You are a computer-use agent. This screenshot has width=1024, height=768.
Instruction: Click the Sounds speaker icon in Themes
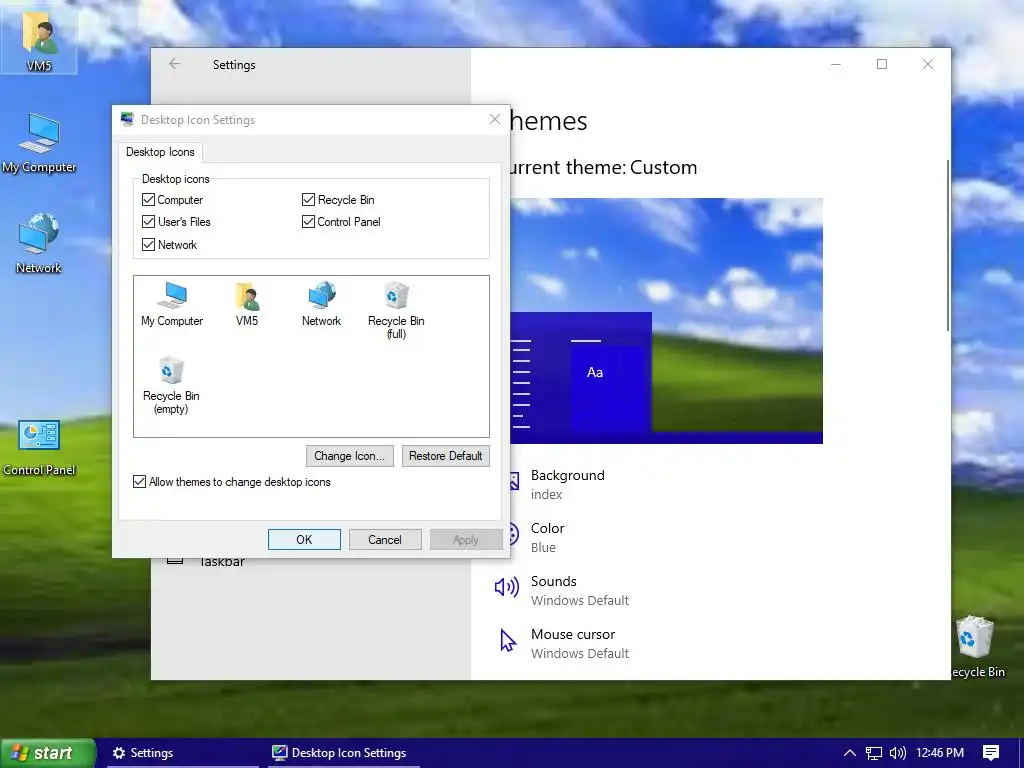tap(507, 587)
